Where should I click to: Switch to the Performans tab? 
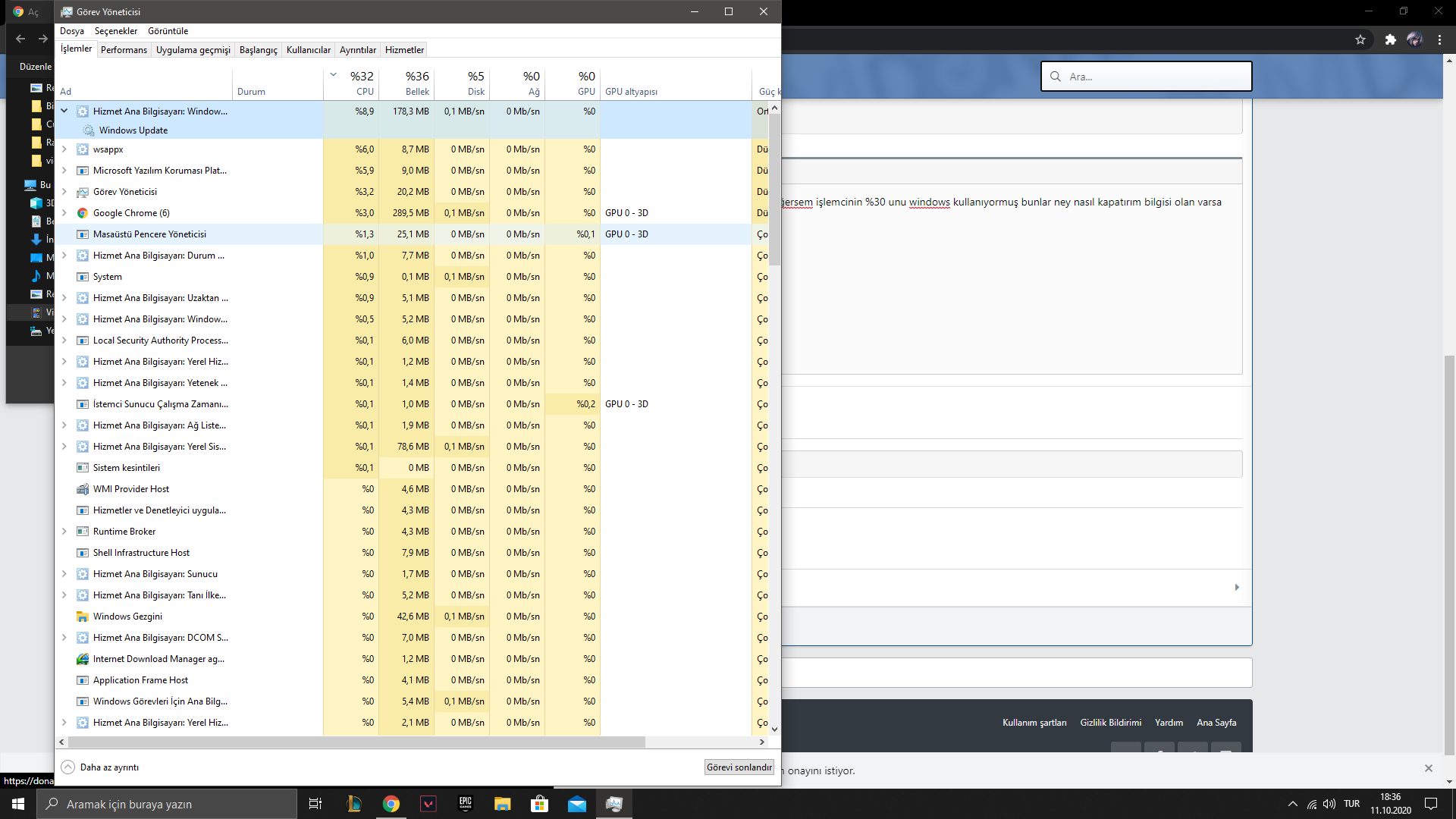click(124, 50)
